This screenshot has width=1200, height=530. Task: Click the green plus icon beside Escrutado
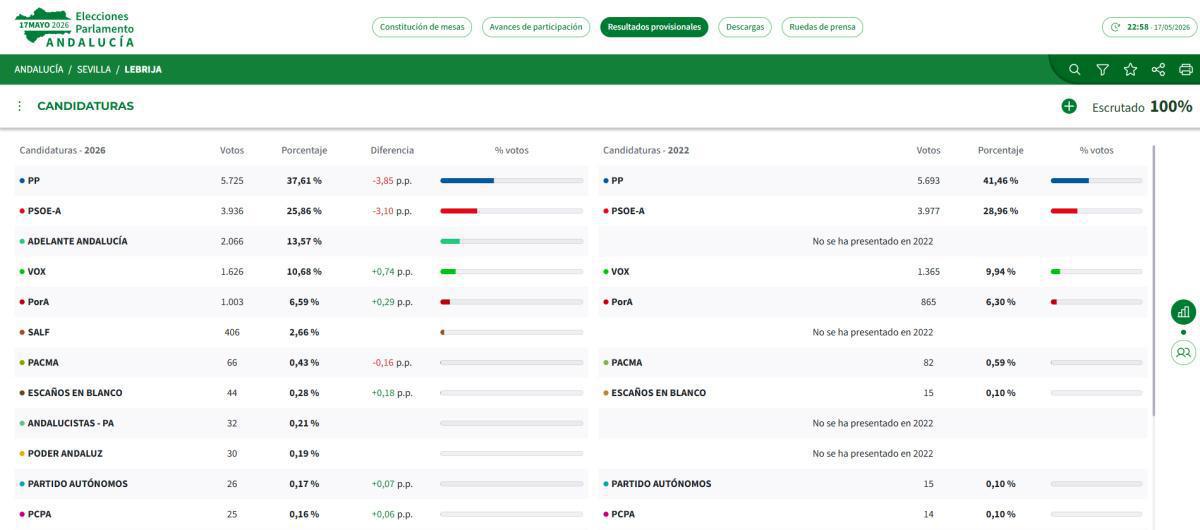pyautogui.click(x=1069, y=106)
